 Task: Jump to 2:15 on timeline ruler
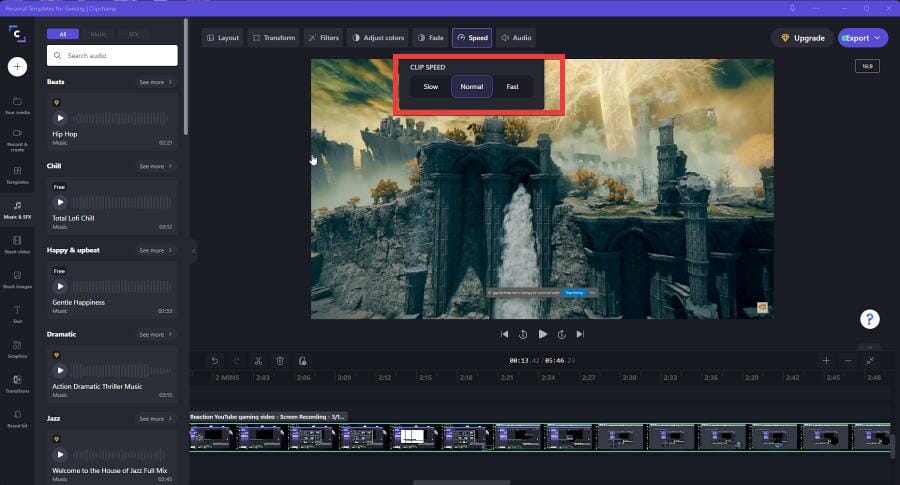425,378
